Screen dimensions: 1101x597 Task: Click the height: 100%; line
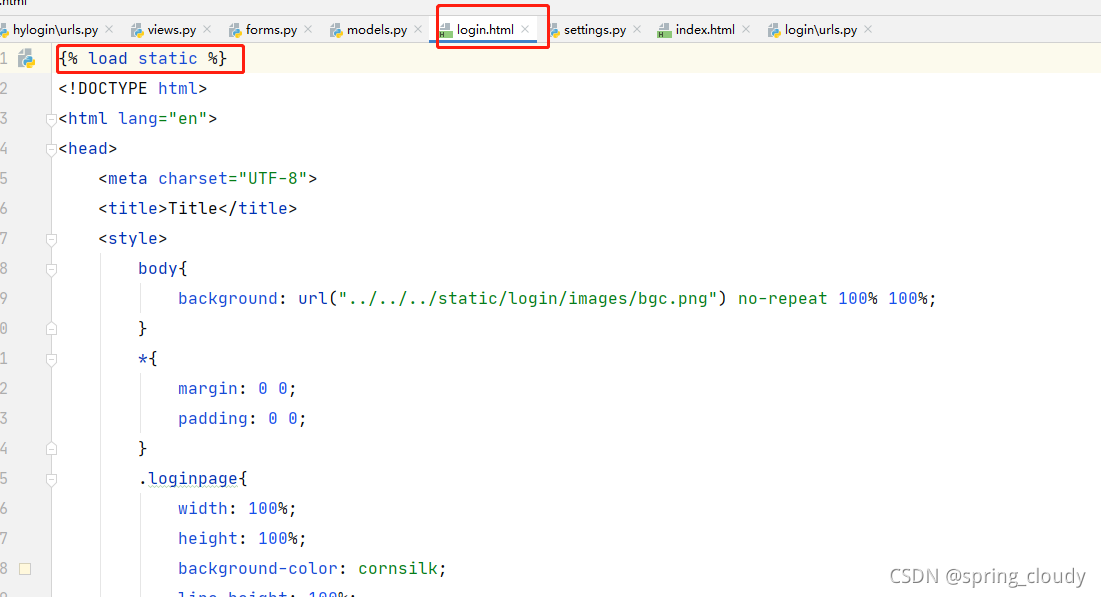coord(242,539)
